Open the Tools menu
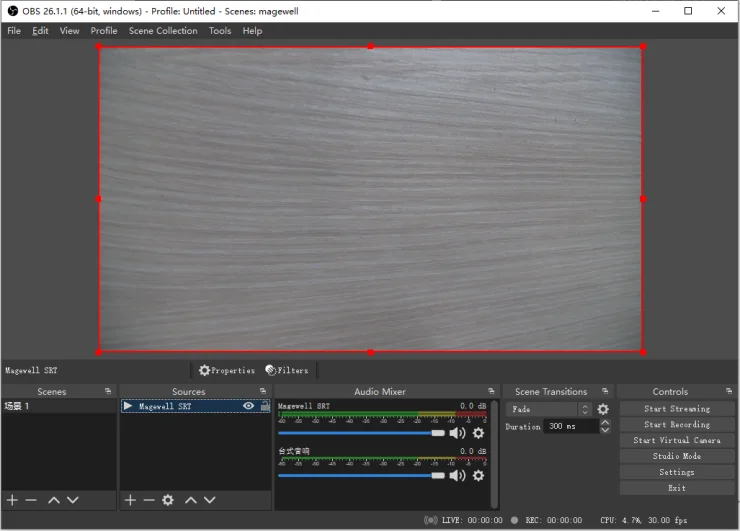Image resolution: width=740 pixels, height=531 pixels. (x=220, y=31)
